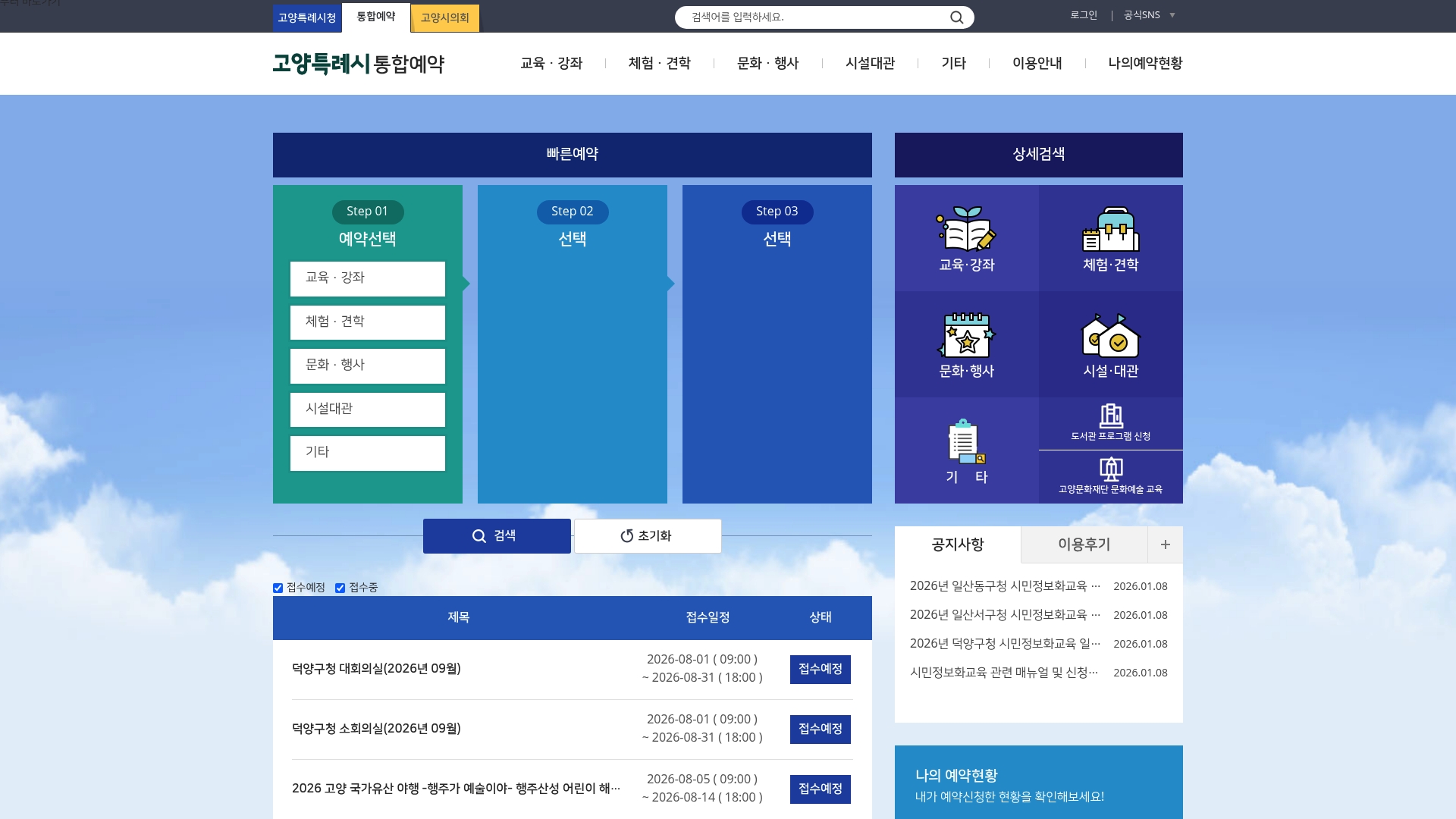Switch to the 고양시의회 tab

click(x=444, y=18)
